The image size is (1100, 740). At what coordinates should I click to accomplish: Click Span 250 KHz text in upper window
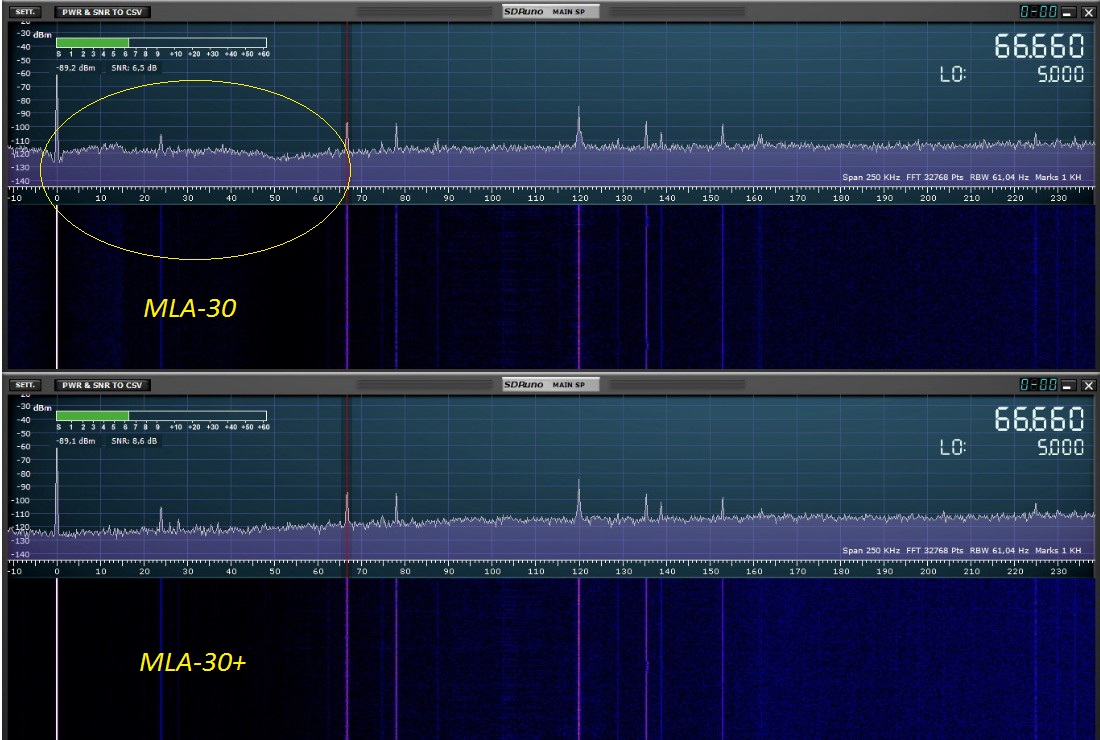(871, 177)
